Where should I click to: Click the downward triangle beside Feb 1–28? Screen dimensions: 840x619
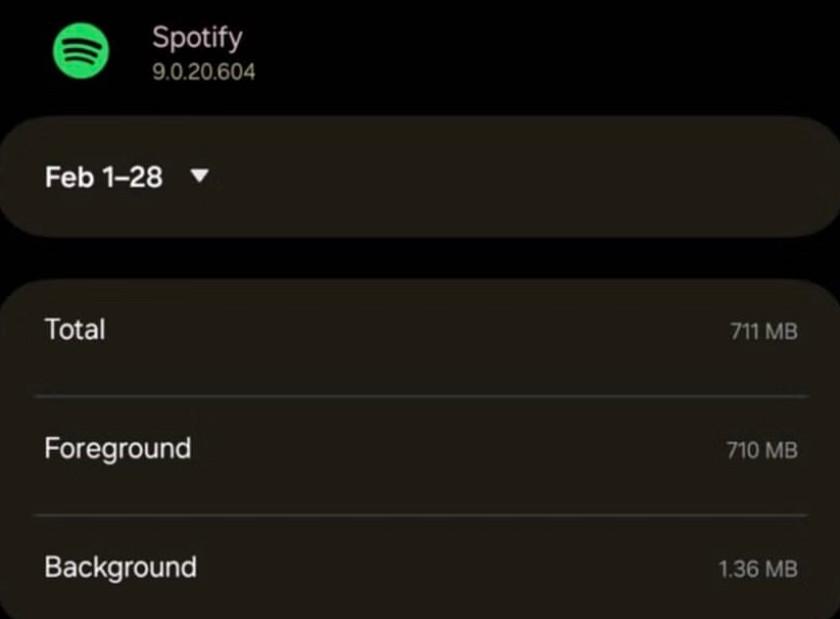[198, 176]
